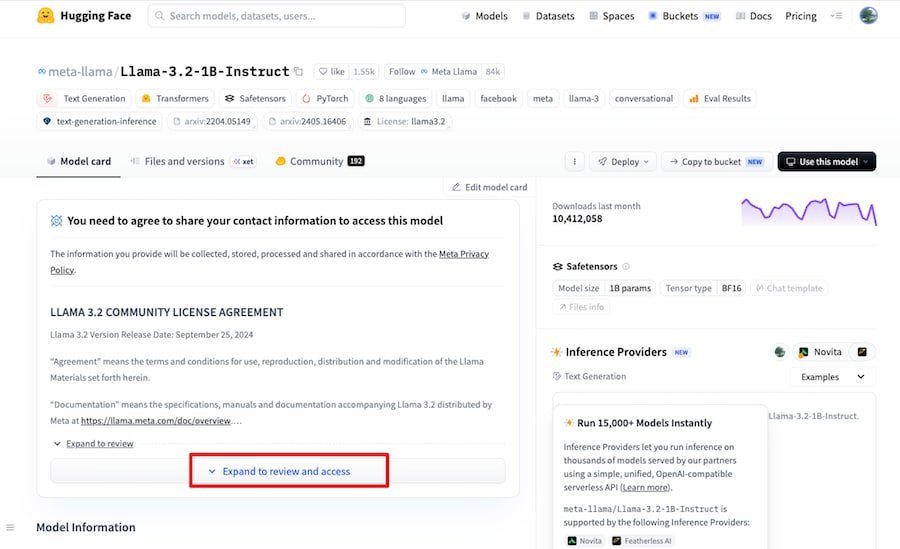Screen dimensions: 900x549
Task: Click the Inference Providers heading
Action: tap(616, 352)
